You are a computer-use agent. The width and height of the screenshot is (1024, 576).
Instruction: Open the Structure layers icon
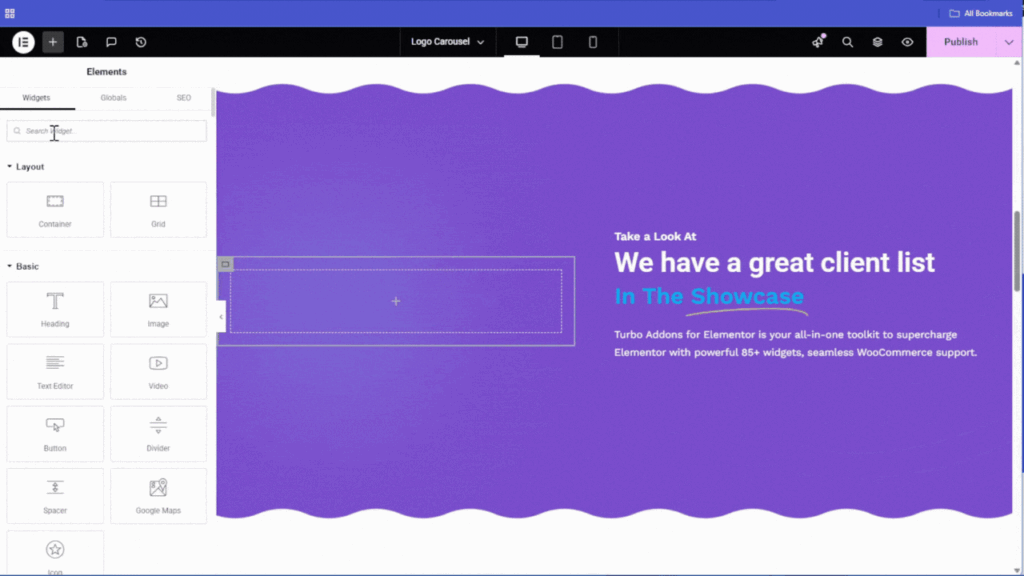point(877,42)
